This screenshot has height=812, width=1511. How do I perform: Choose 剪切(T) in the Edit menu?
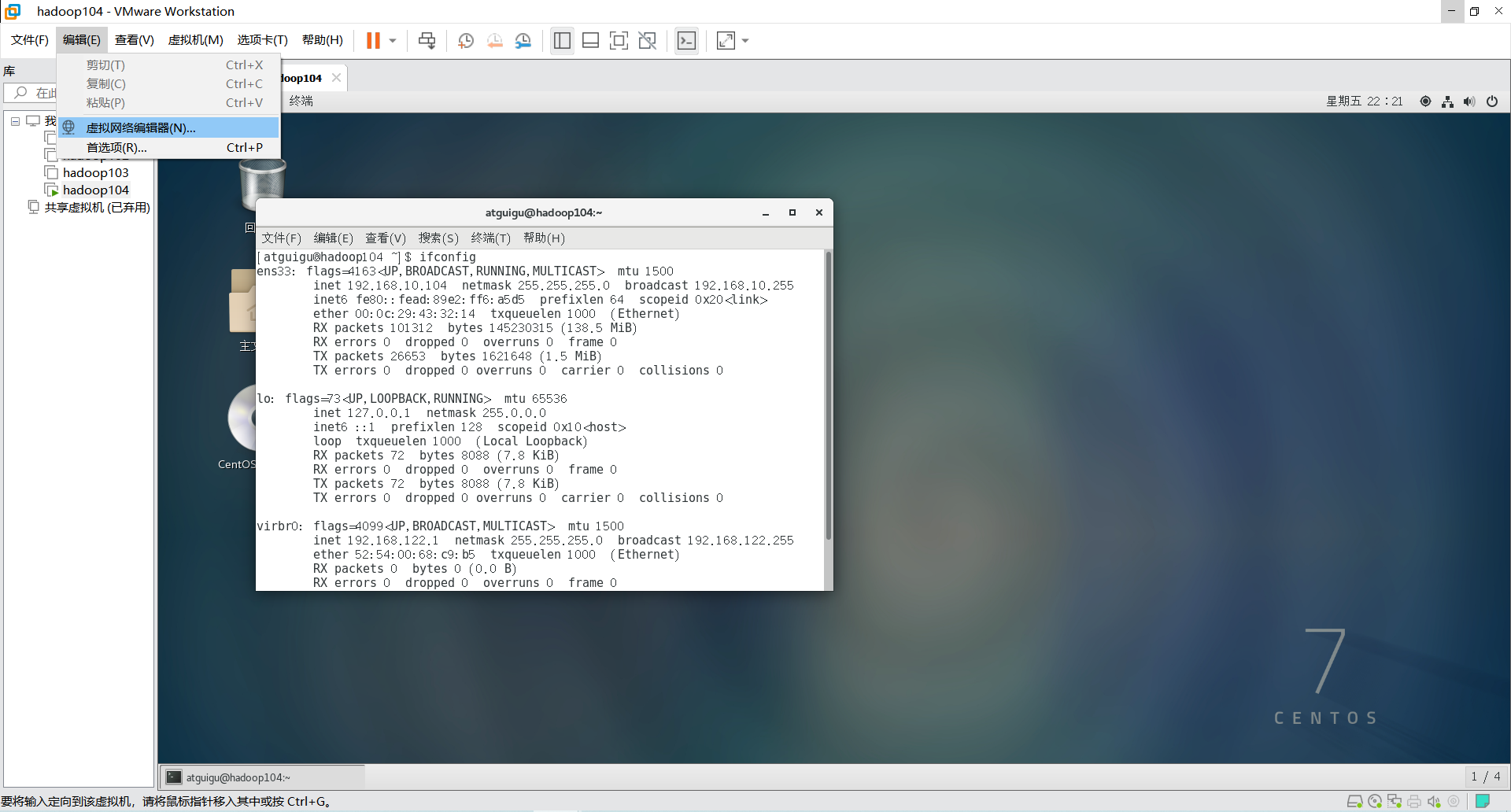click(168, 65)
